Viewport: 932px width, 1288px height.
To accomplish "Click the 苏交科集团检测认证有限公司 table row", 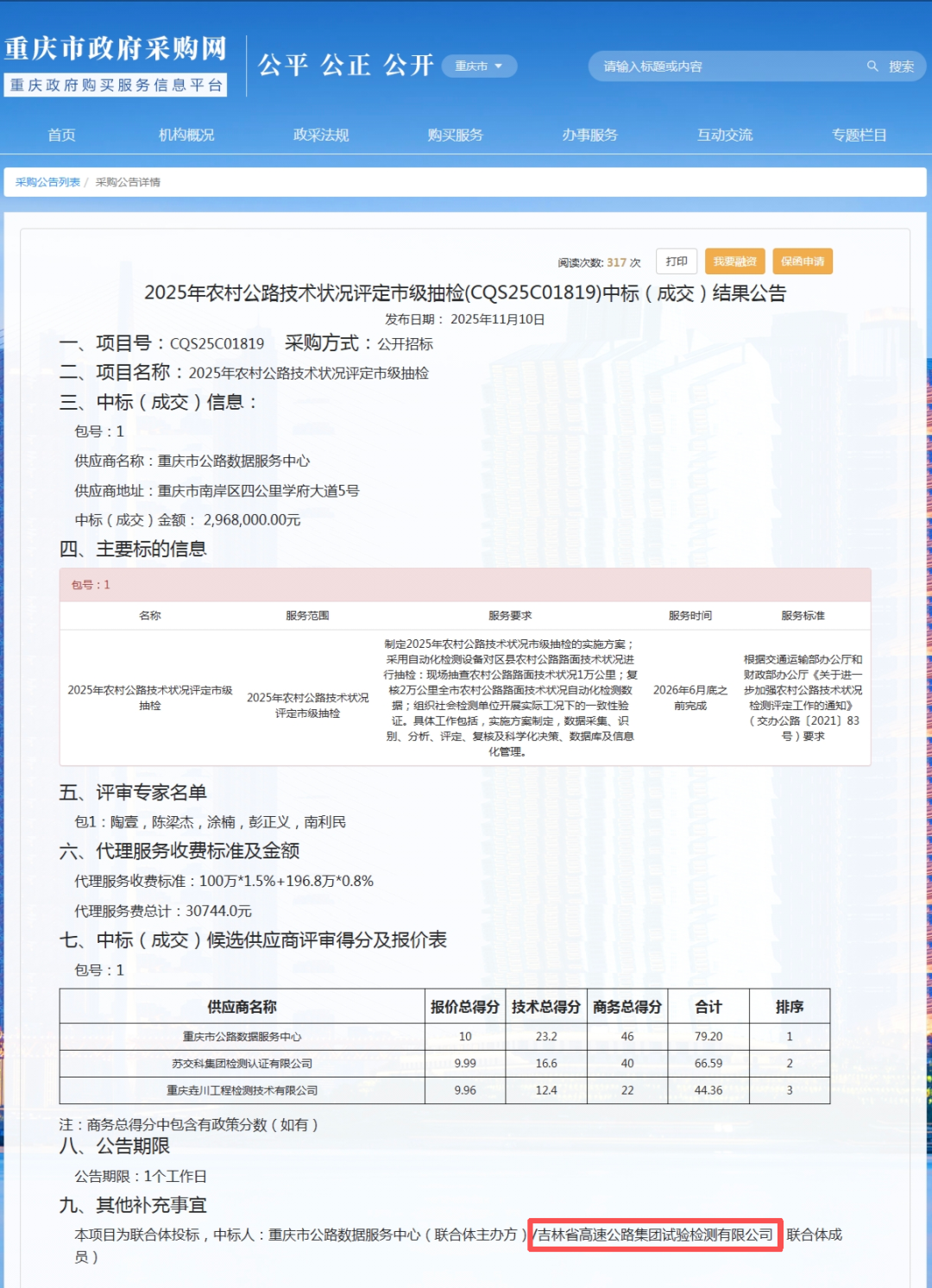I will tap(444, 1064).
